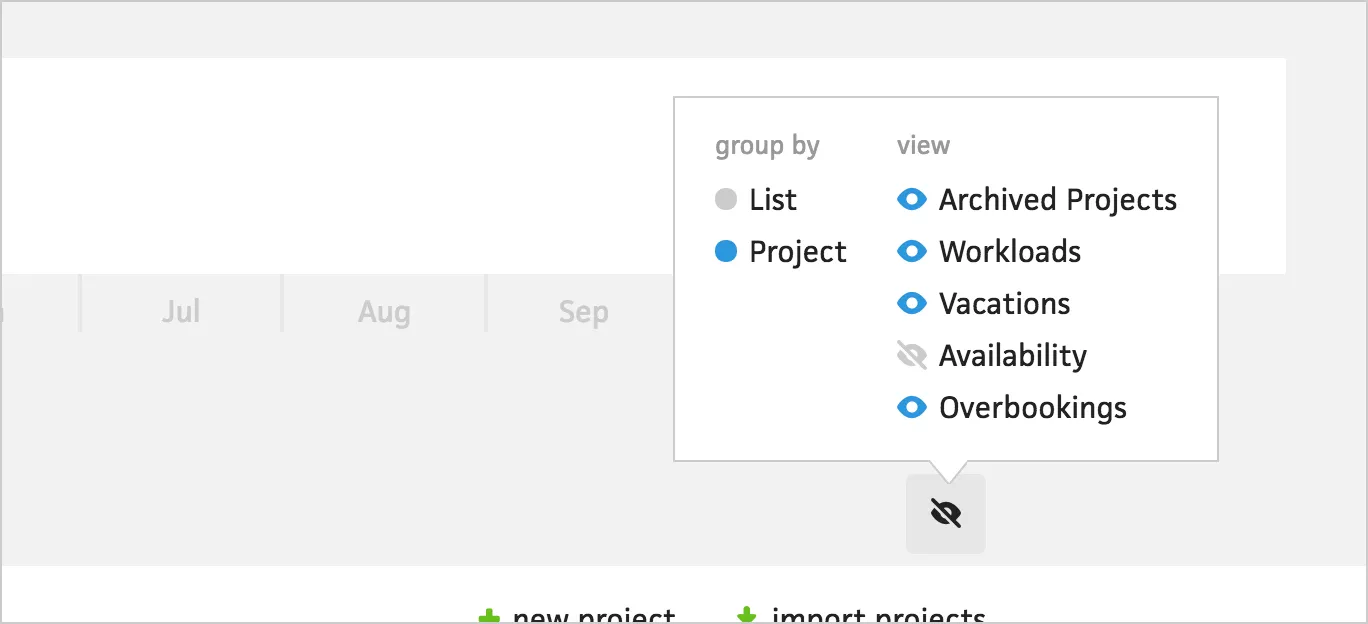Click the import projects link
This screenshot has width=1368, height=624.
tap(876, 614)
